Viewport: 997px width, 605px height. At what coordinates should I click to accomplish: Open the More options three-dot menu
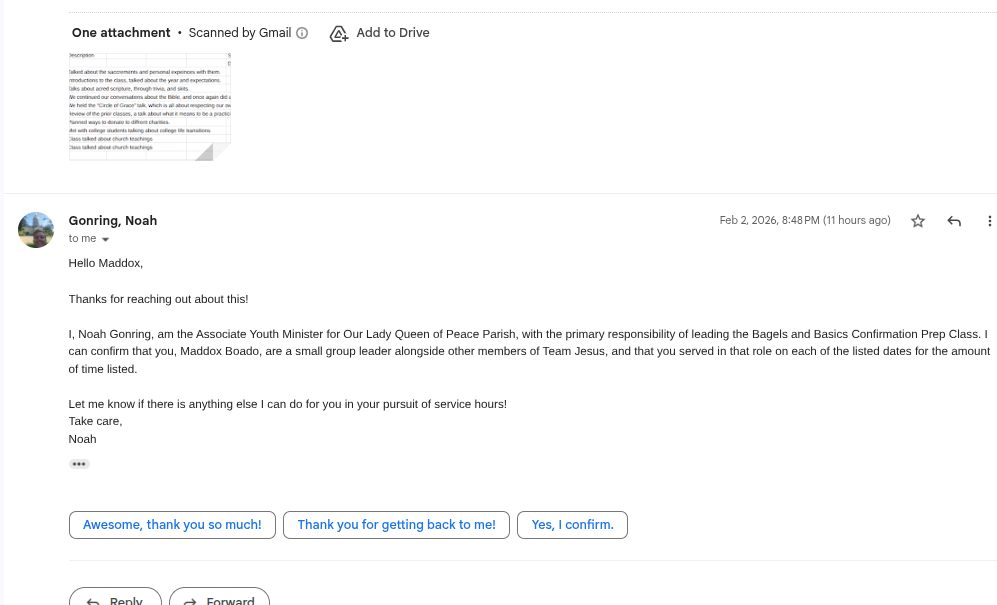coord(989,221)
